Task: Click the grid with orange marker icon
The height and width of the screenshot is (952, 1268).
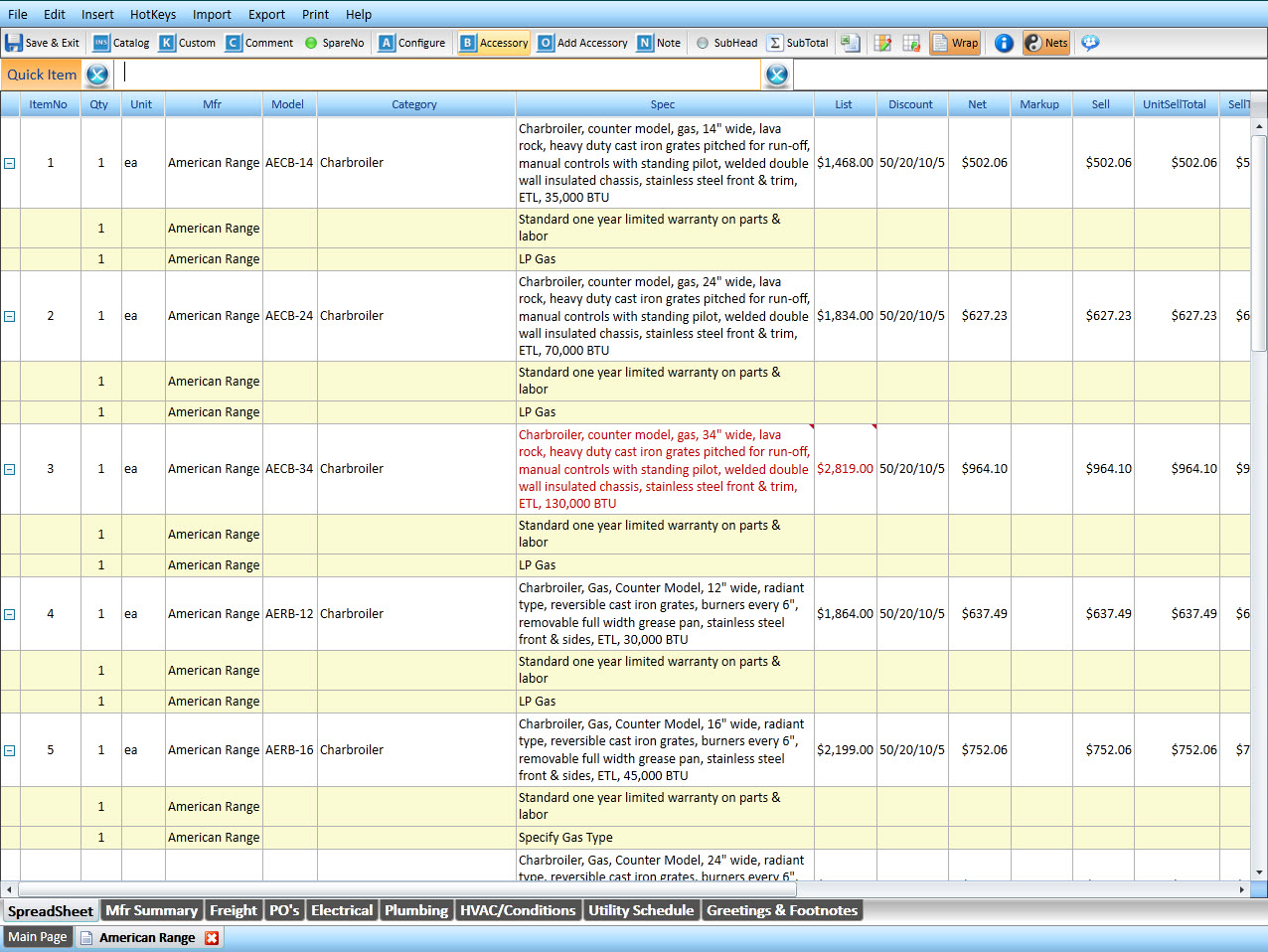Action: 911,43
